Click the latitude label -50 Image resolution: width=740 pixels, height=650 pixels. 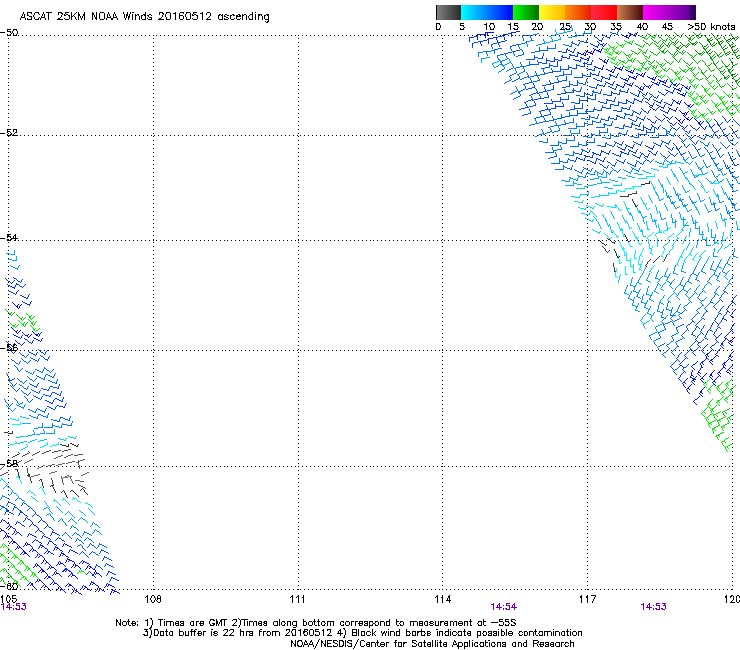click(x=9, y=33)
